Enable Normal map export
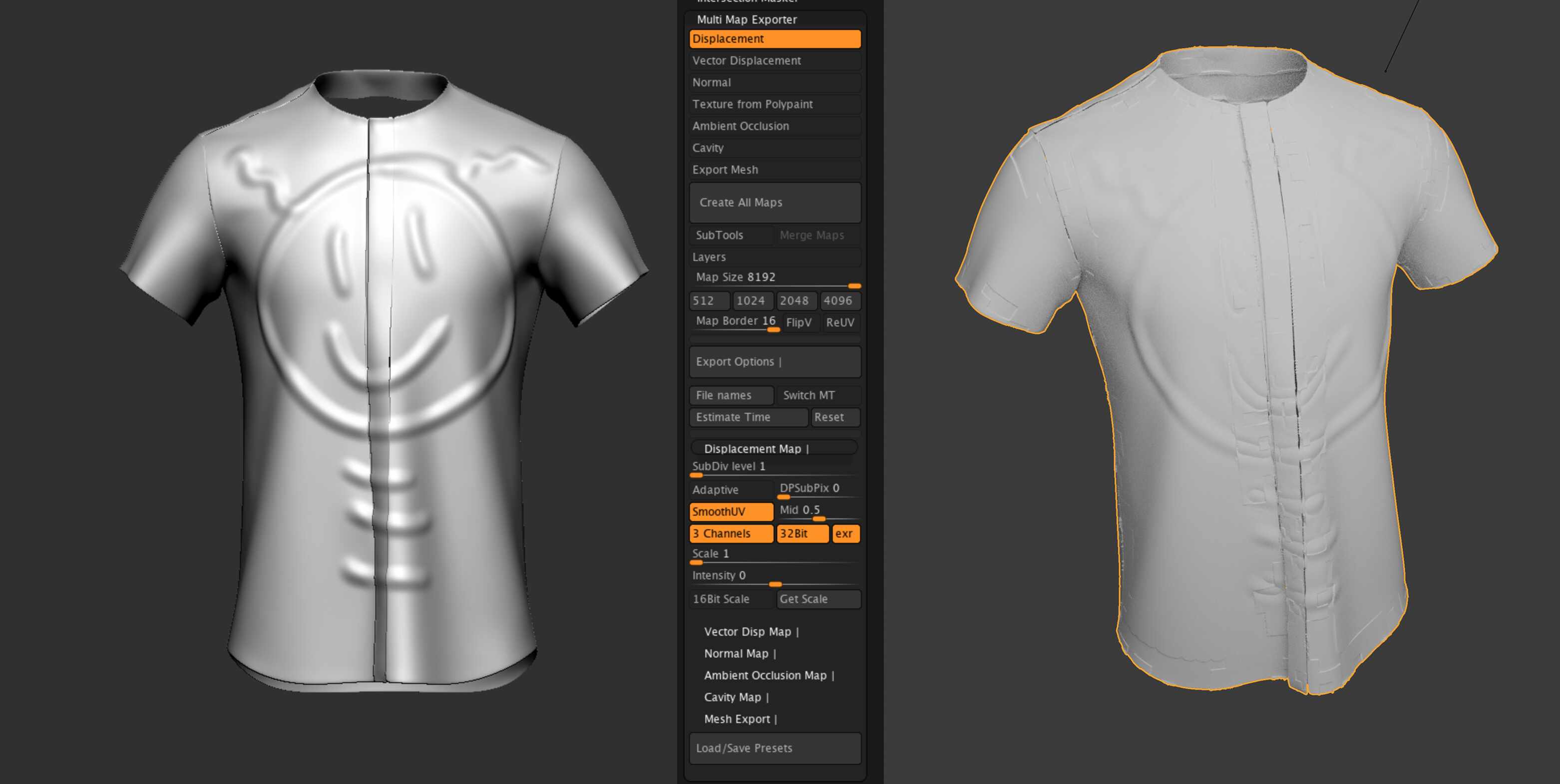 tap(775, 82)
